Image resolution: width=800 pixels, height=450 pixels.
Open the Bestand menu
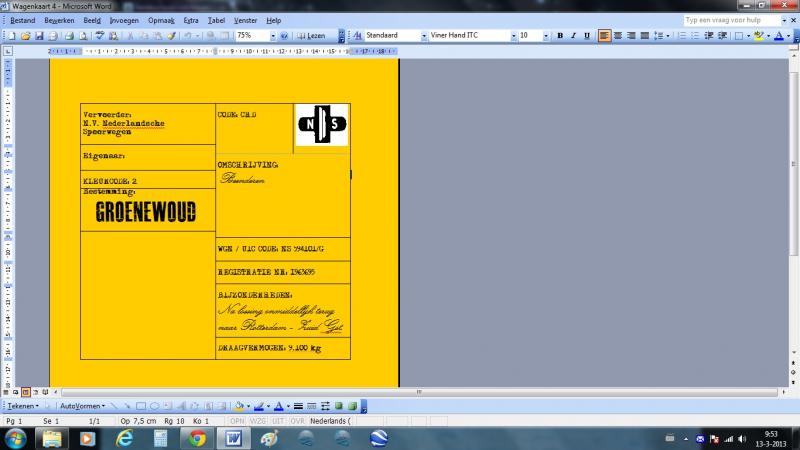[x=22, y=20]
